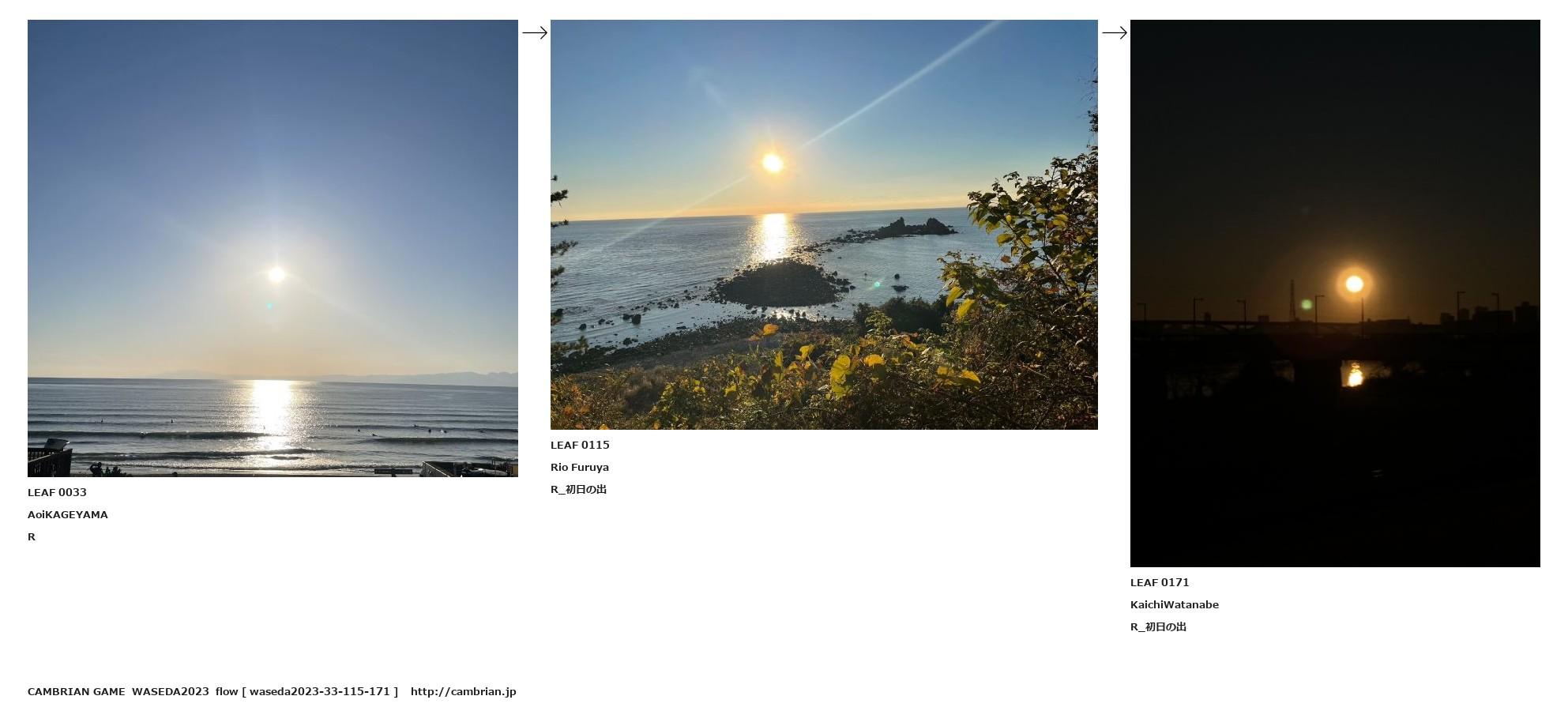The height and width of the screenshot is (711, 1568).
Task: Click the R_初日の出 caption under LEAF 0115
Action: tap(578, 489)
